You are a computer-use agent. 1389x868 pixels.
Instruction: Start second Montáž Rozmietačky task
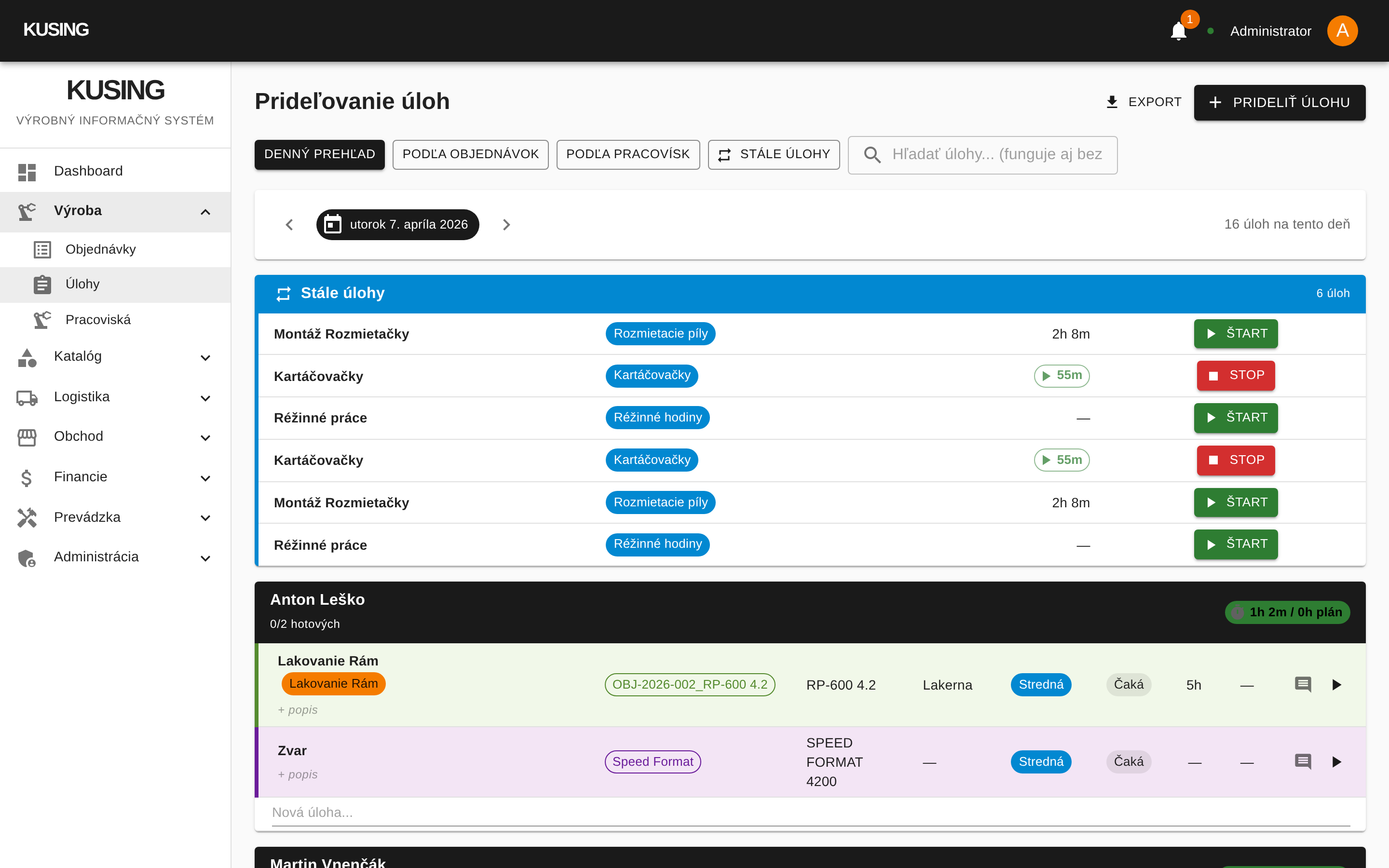pos(1236,502)
